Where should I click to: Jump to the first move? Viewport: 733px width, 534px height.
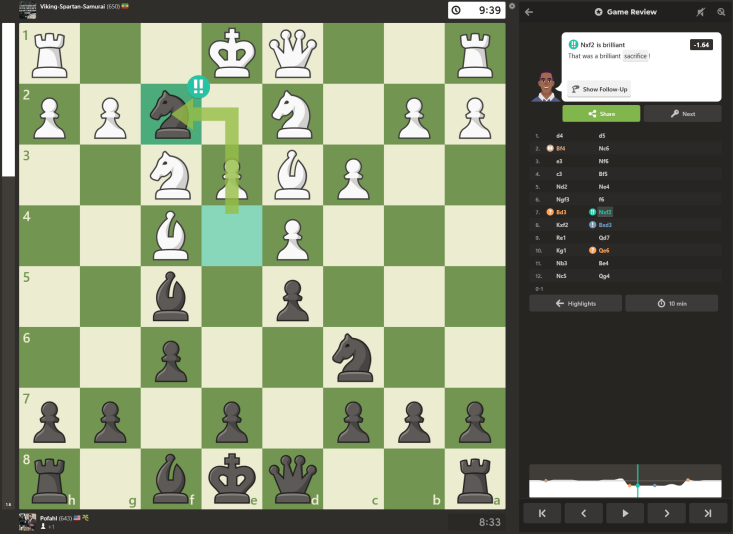coord(542,513)
